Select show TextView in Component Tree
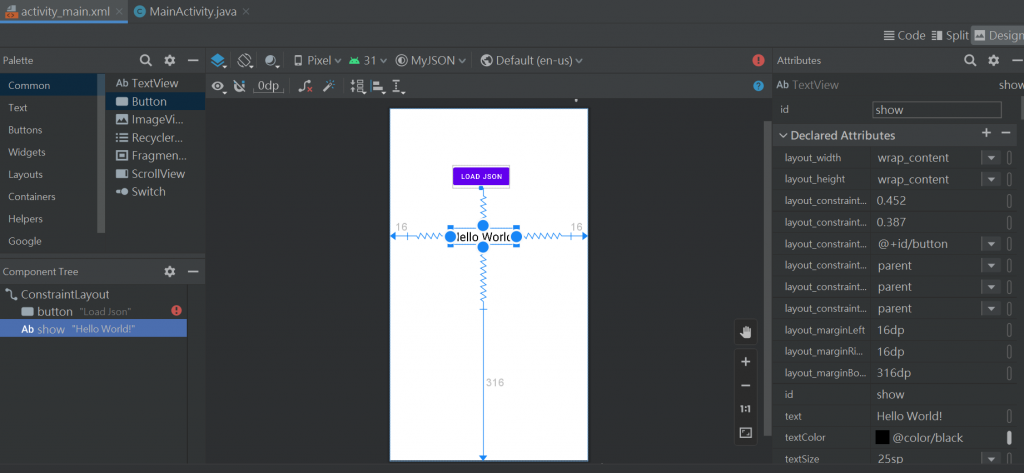 (x=93, y=329)
